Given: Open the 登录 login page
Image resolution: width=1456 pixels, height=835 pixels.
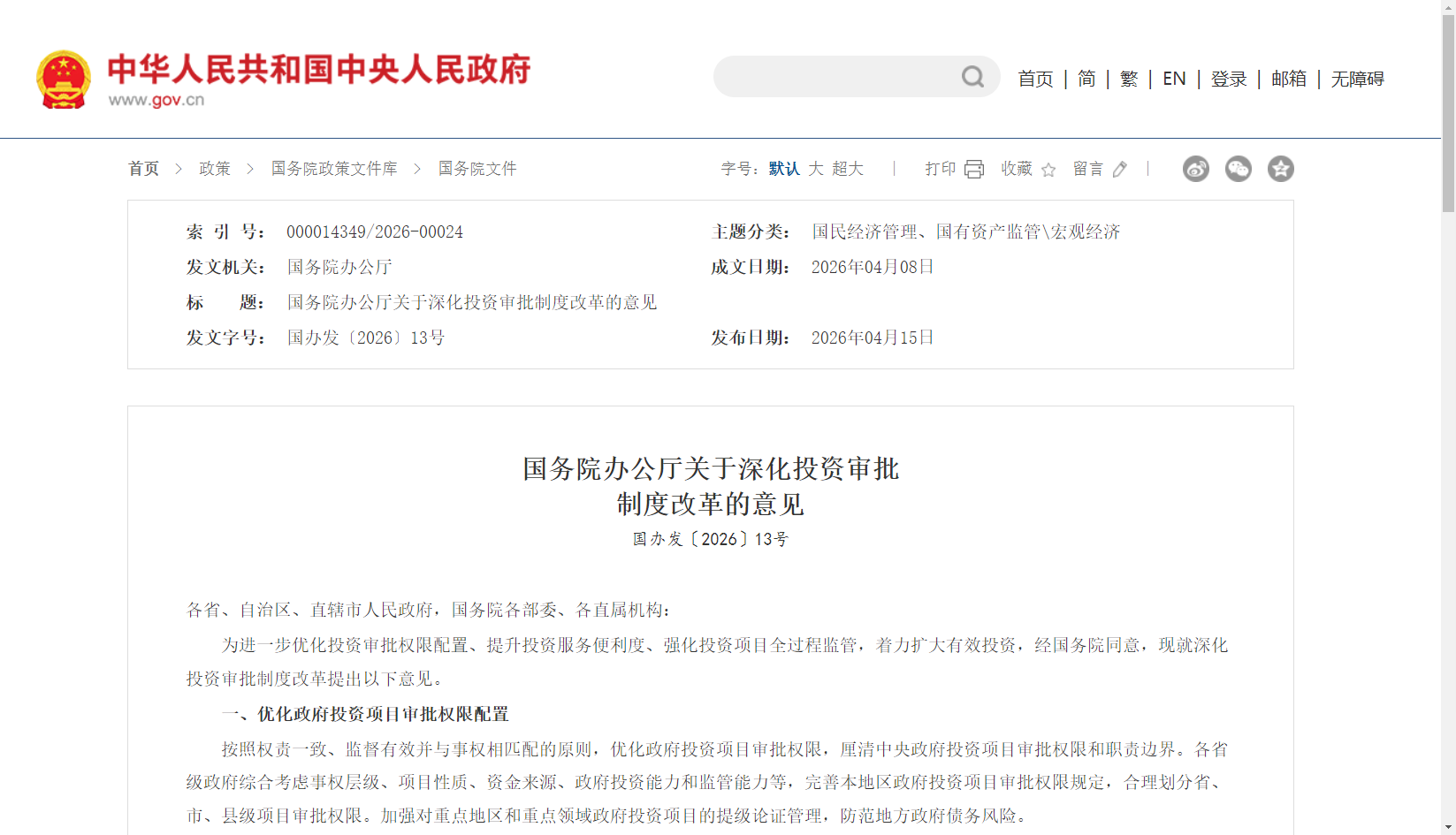Looking at the screenshot, I should pos(1228,79).
